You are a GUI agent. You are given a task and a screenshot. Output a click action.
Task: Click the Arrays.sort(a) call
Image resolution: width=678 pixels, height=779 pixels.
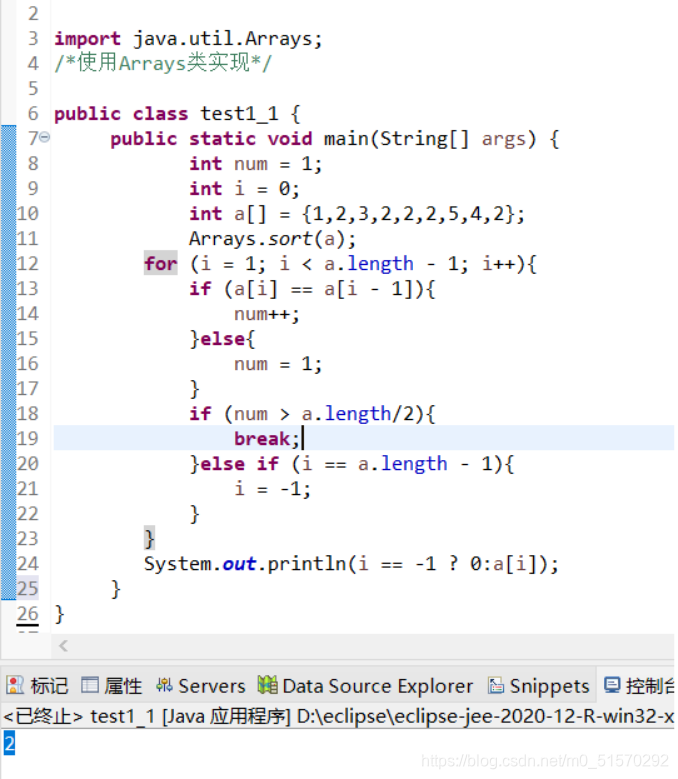[x=272, y=239]
